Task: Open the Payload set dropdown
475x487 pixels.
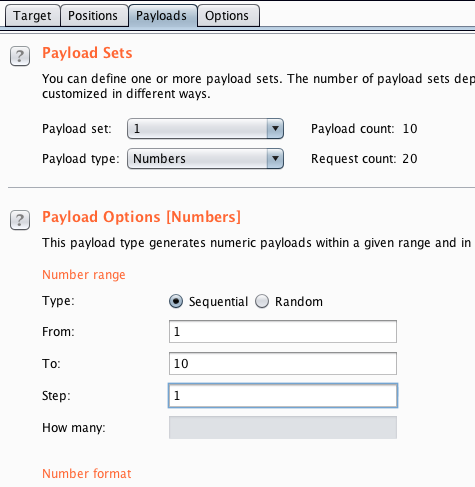Action: click(205, 129)
